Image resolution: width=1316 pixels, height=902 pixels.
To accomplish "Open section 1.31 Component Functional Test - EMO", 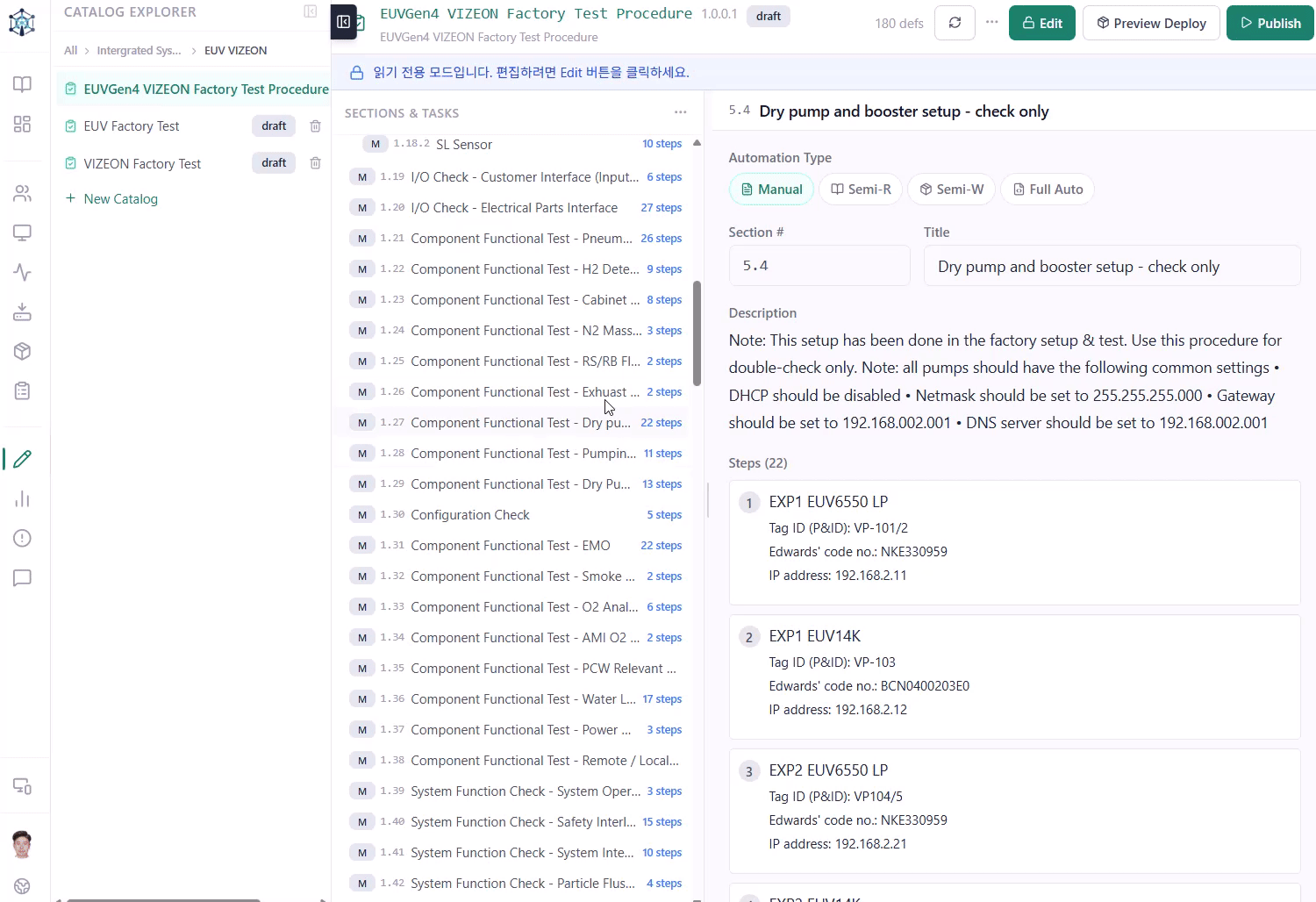I will pyautogui.click(x=516, y=546).
